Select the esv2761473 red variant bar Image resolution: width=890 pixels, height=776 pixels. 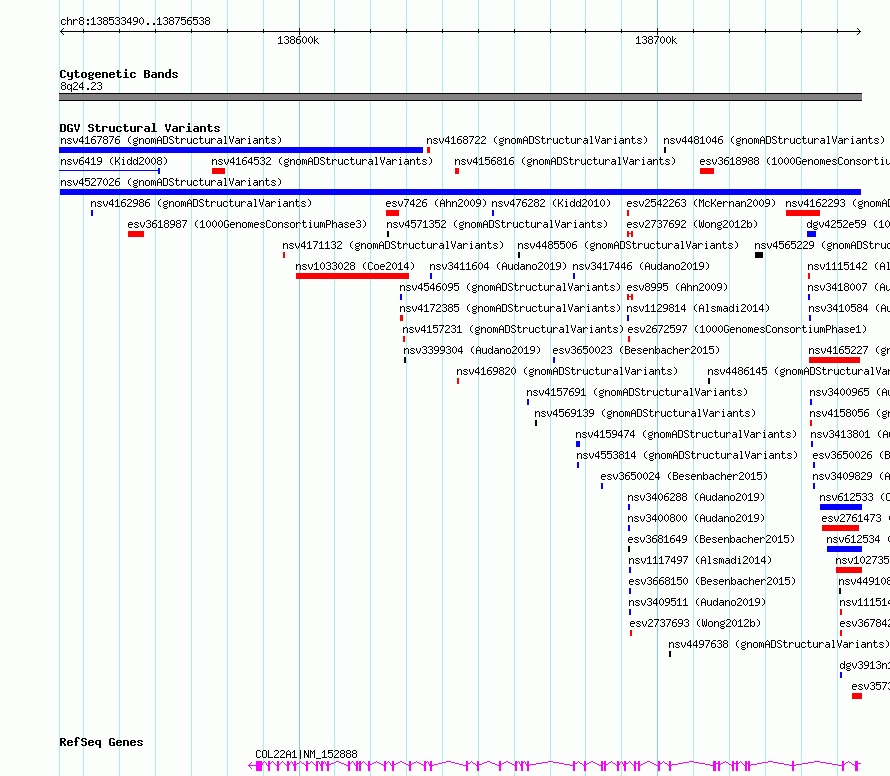(840, 528)
